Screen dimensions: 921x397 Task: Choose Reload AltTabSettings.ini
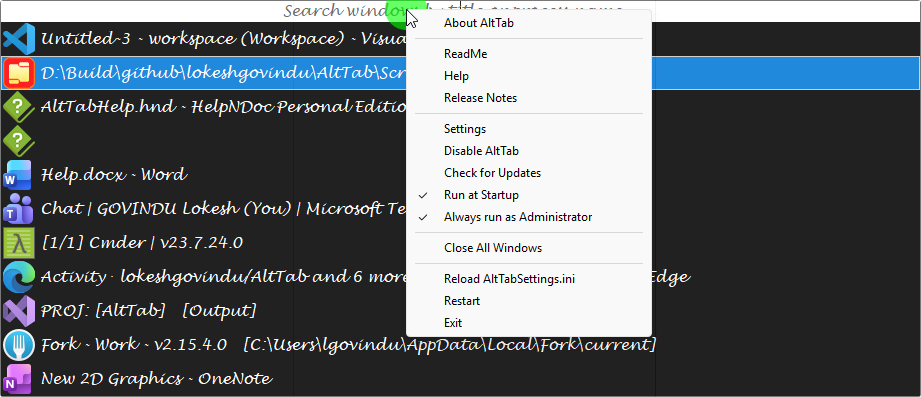(x=529, y=279)
